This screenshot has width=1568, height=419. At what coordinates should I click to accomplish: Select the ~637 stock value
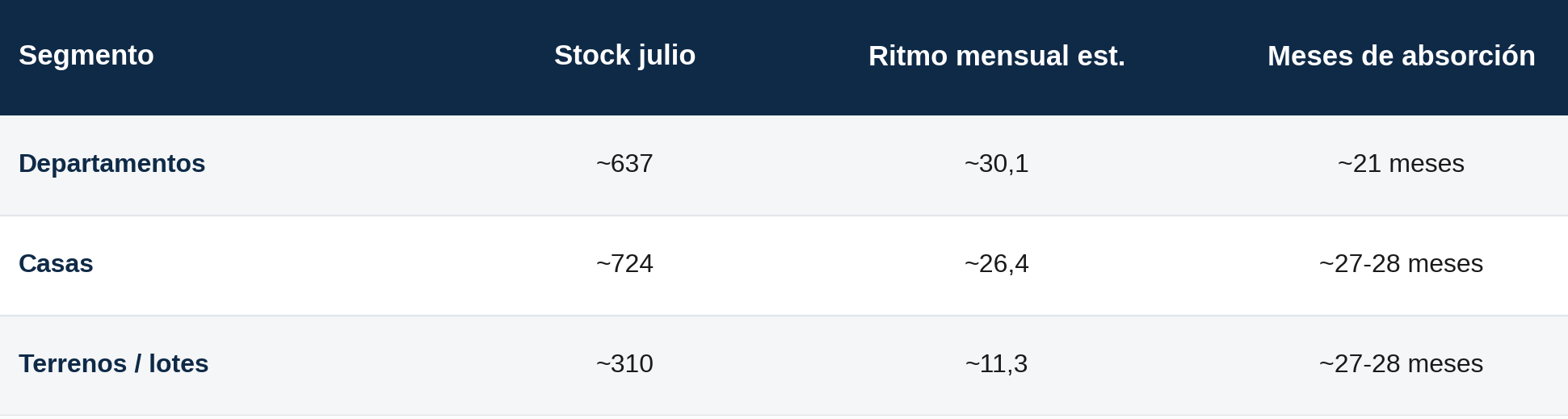[x=624, y=163]
